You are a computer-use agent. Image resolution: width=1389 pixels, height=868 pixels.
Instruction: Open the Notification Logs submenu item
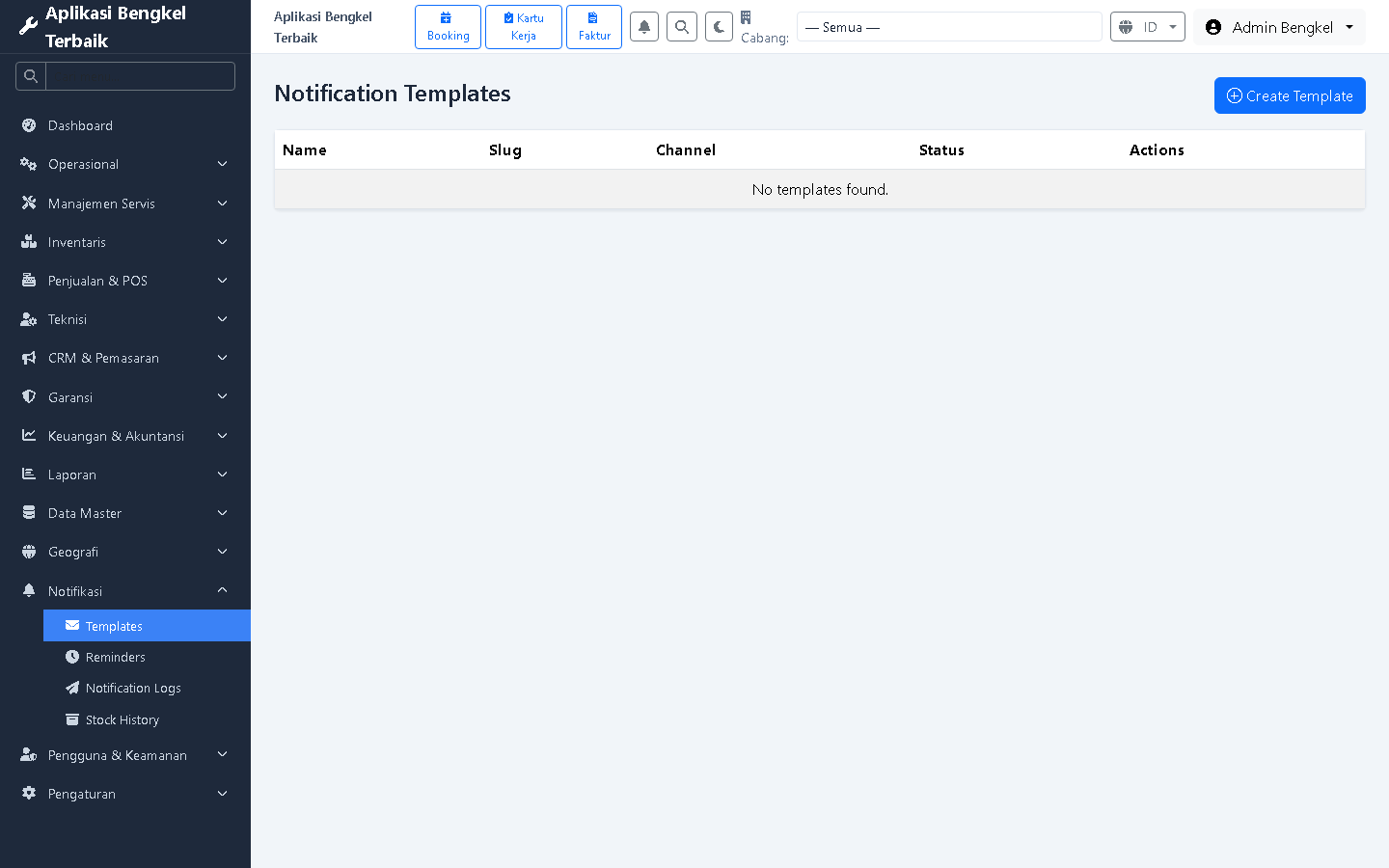pos(147,688)
